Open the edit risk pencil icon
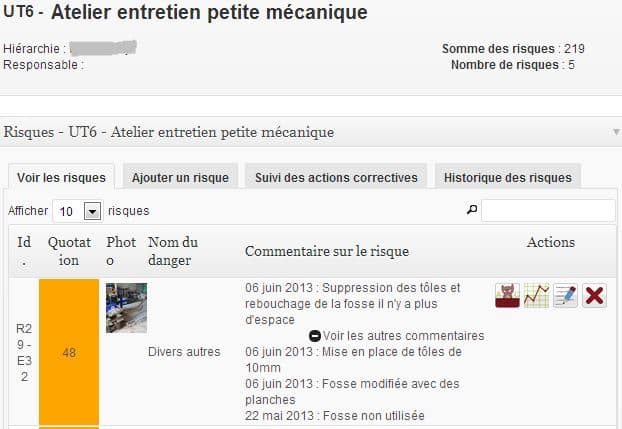 pyautogui.click(x=566, y=296)
